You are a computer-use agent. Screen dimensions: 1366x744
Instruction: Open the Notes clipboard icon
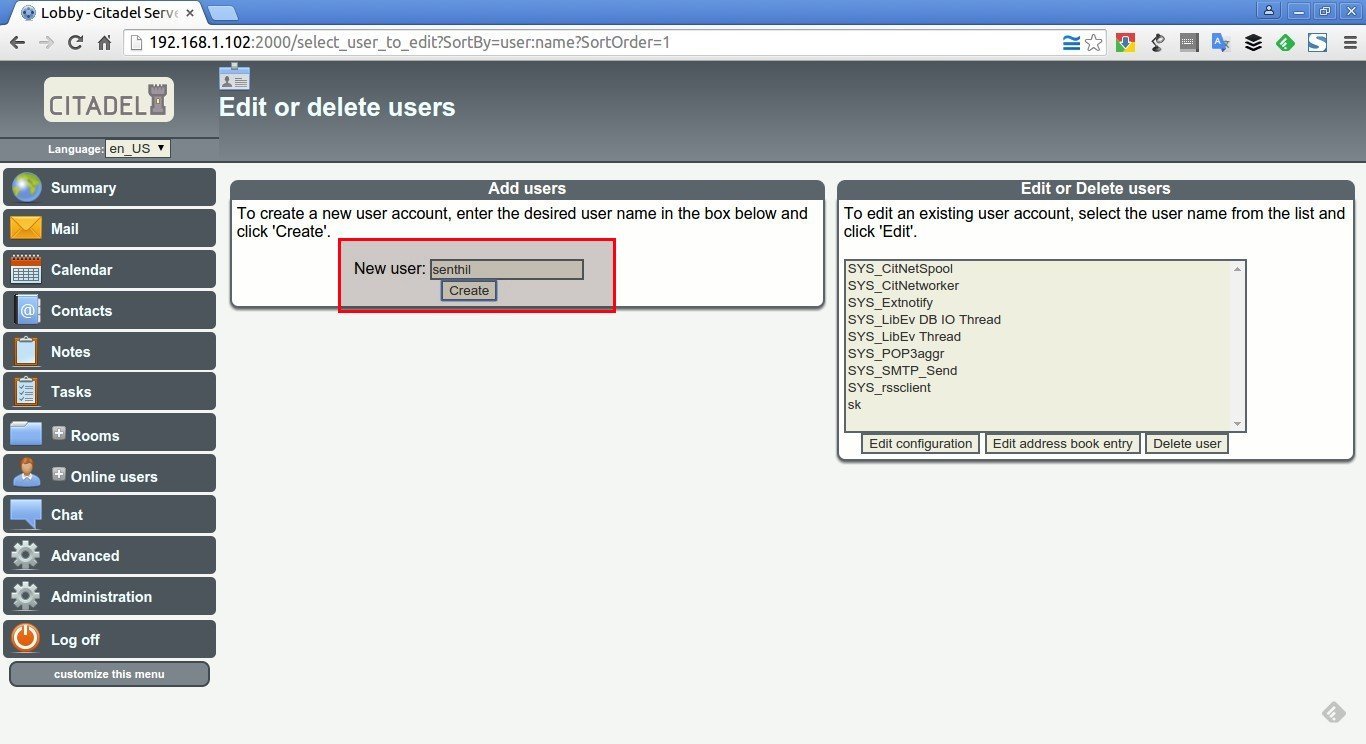[x=26, y=351]
